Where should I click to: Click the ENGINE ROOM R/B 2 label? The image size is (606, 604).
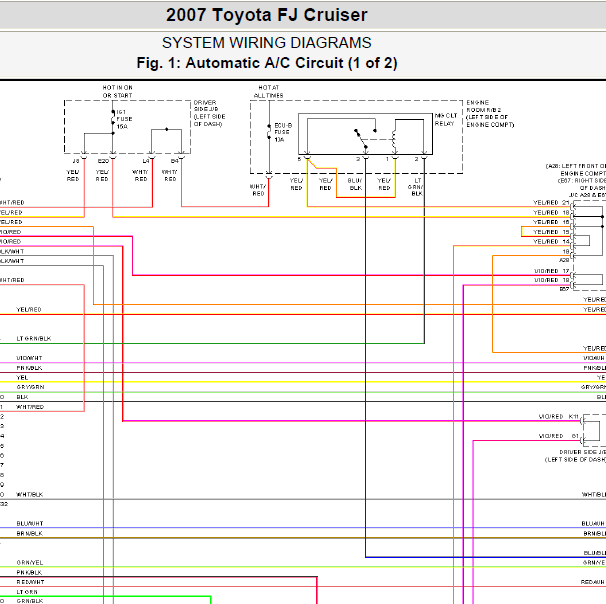point(490,114)
